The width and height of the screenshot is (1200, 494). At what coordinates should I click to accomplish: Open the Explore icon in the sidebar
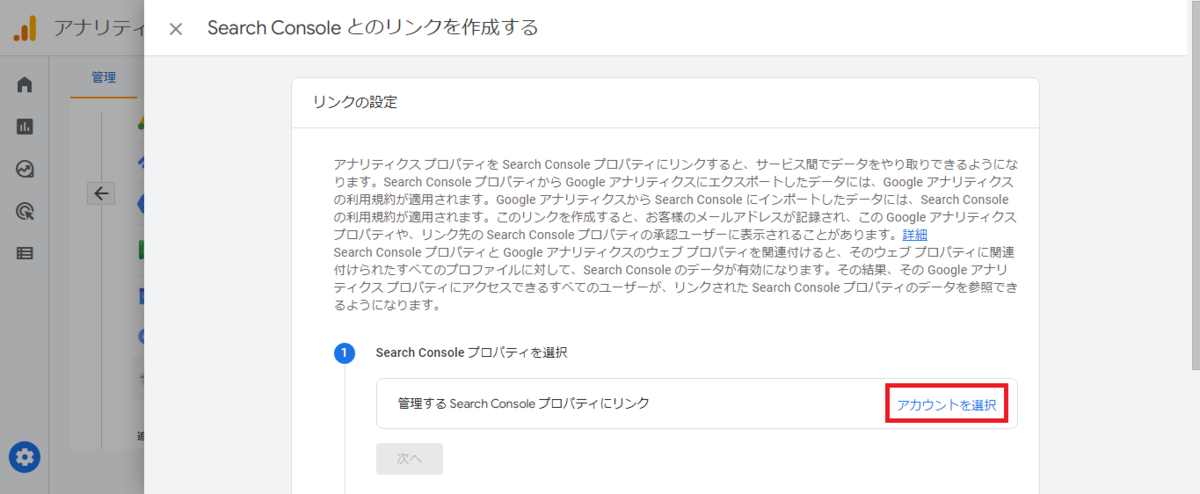[x=25, y=169]
